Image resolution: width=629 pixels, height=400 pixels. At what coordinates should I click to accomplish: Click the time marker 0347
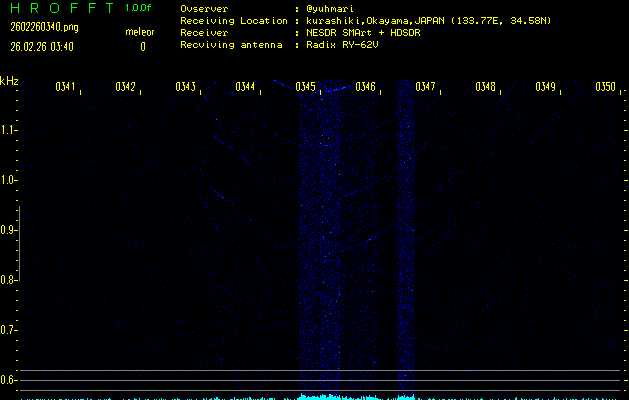coord(425,87)
